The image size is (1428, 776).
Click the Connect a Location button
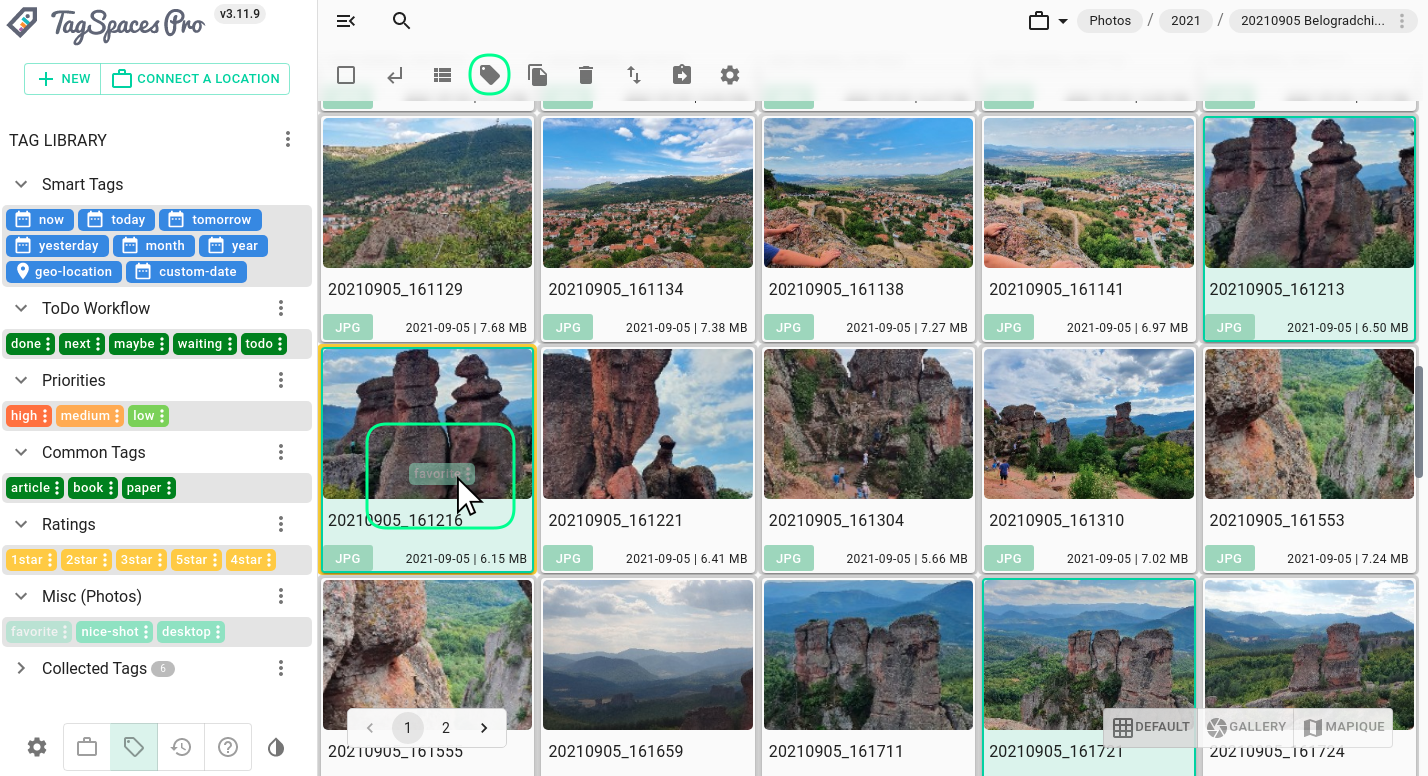point(196,79)
